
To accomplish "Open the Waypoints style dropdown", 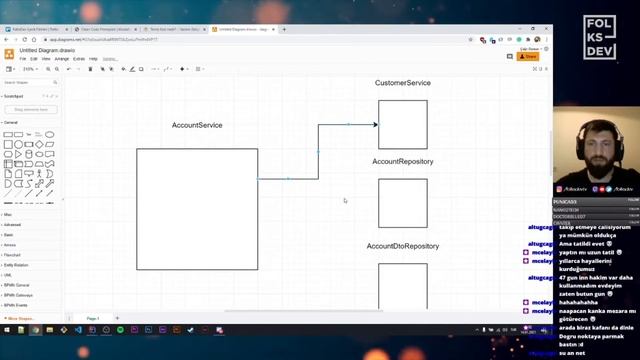I will click(x=168, y=69).
